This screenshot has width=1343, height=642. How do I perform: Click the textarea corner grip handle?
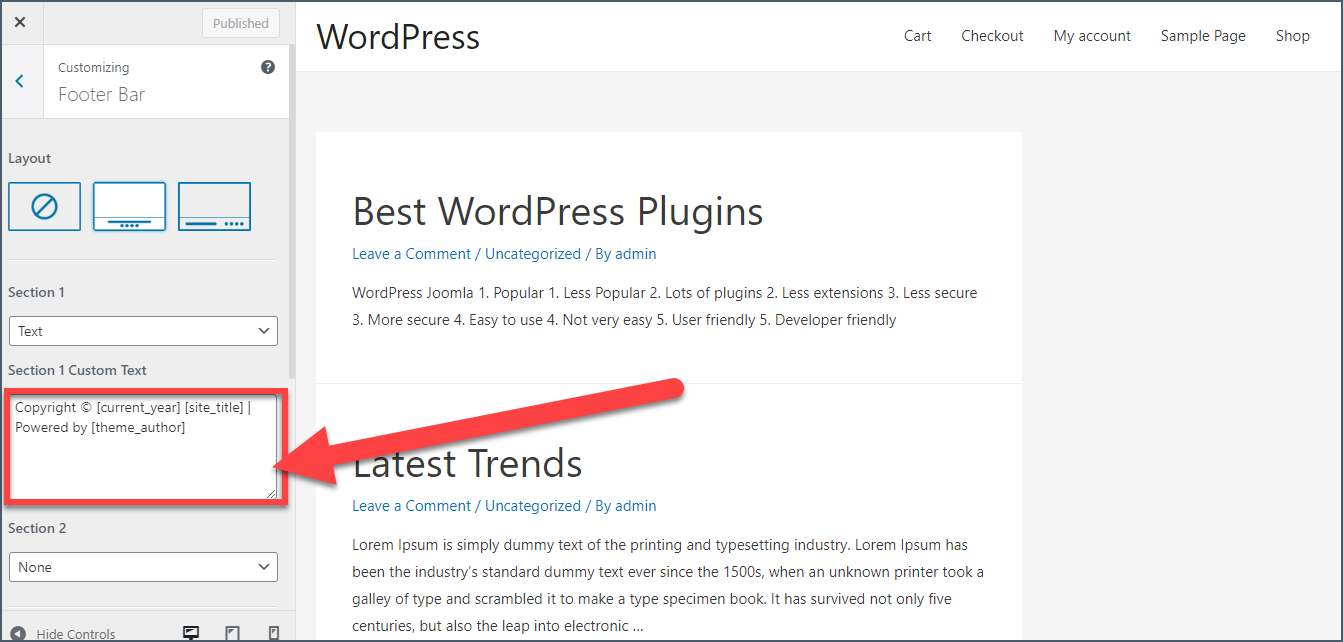coord(270,492)
